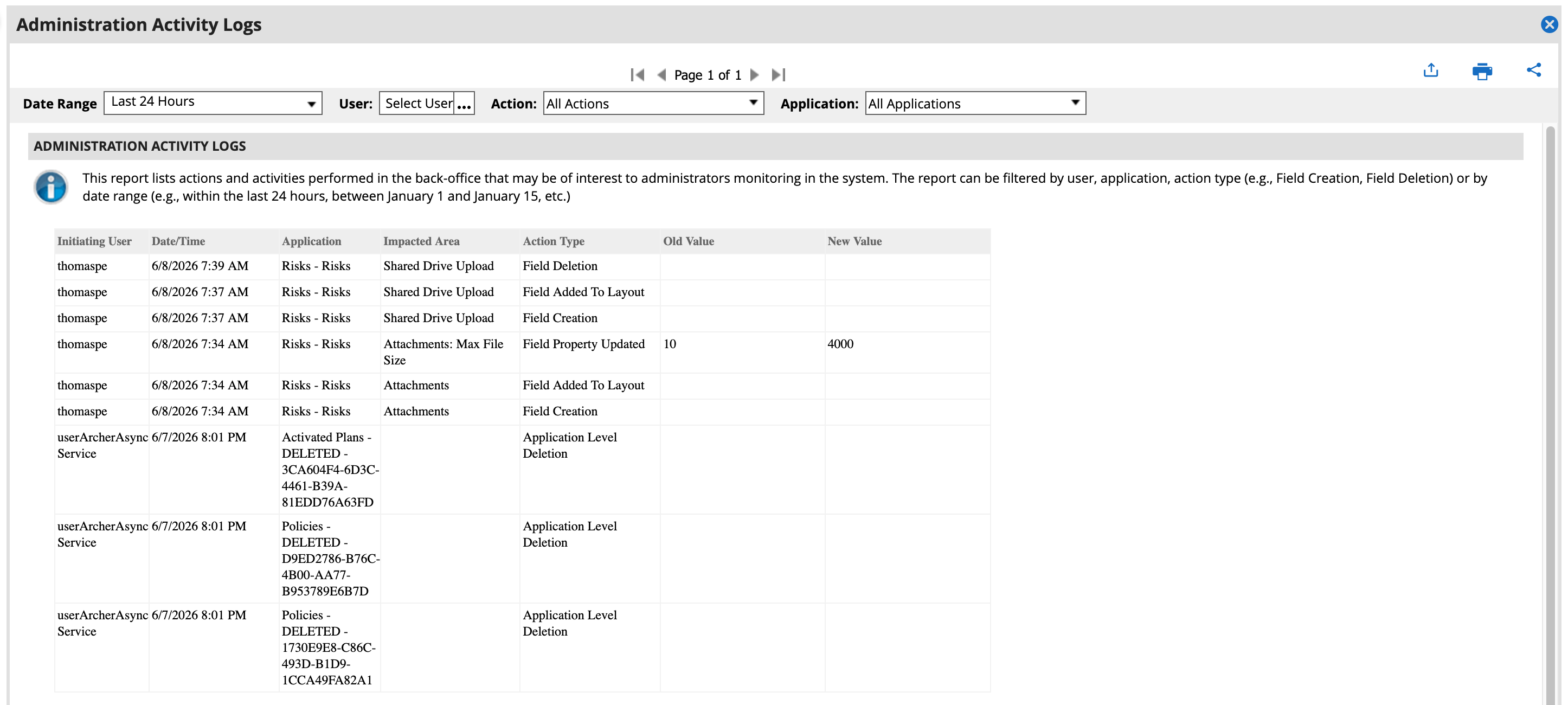Select the Field Deletion action cell
This screenshot has width=1568, height=705.
590,267
